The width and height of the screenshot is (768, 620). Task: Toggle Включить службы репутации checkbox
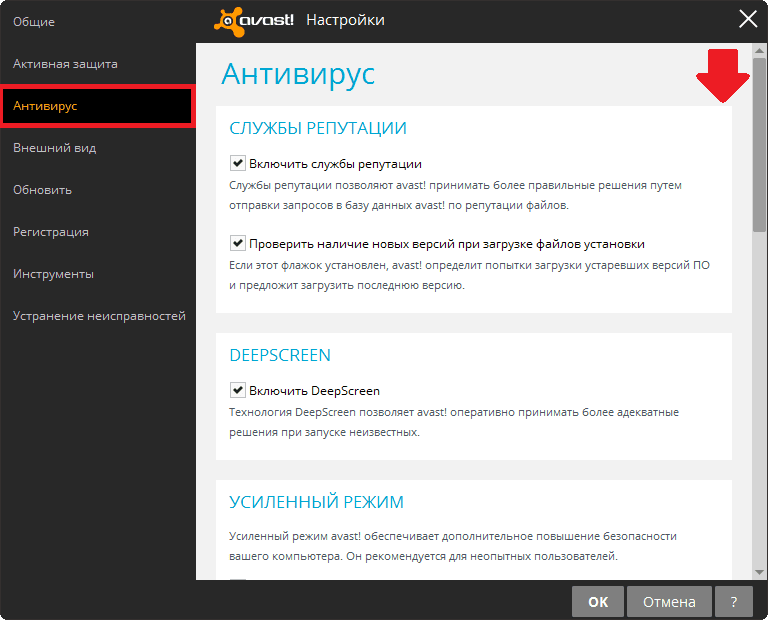click(238, 163)
